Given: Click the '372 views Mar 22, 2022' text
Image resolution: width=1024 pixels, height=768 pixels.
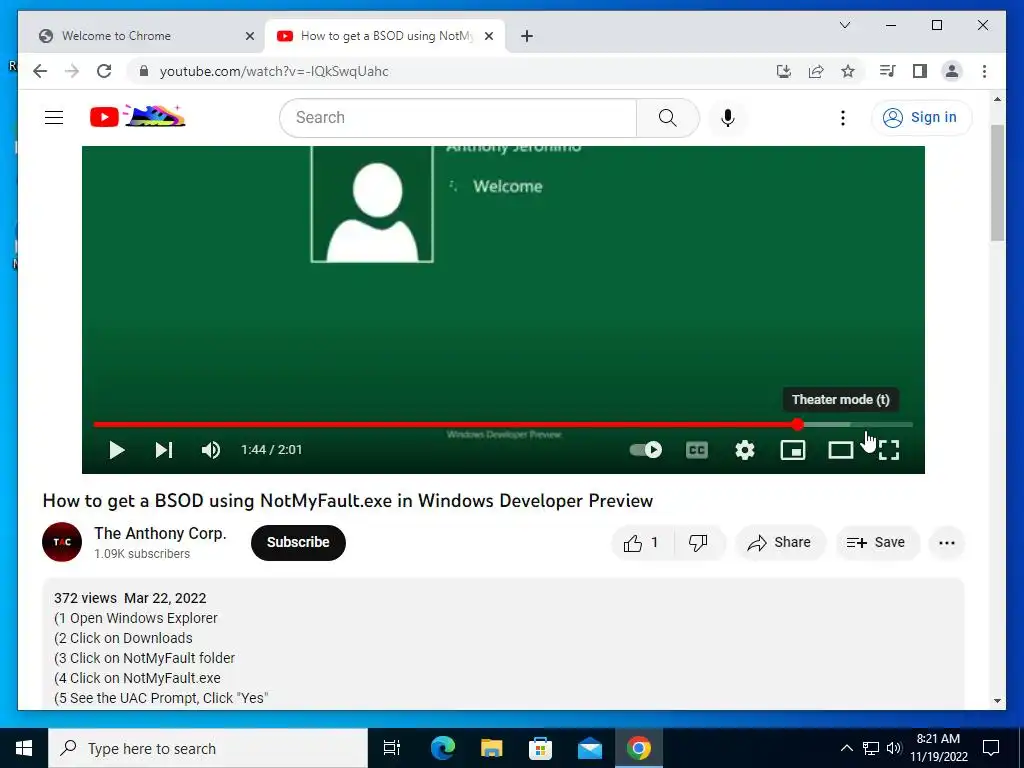Looking at the screenshot, I should click(130, 598).
